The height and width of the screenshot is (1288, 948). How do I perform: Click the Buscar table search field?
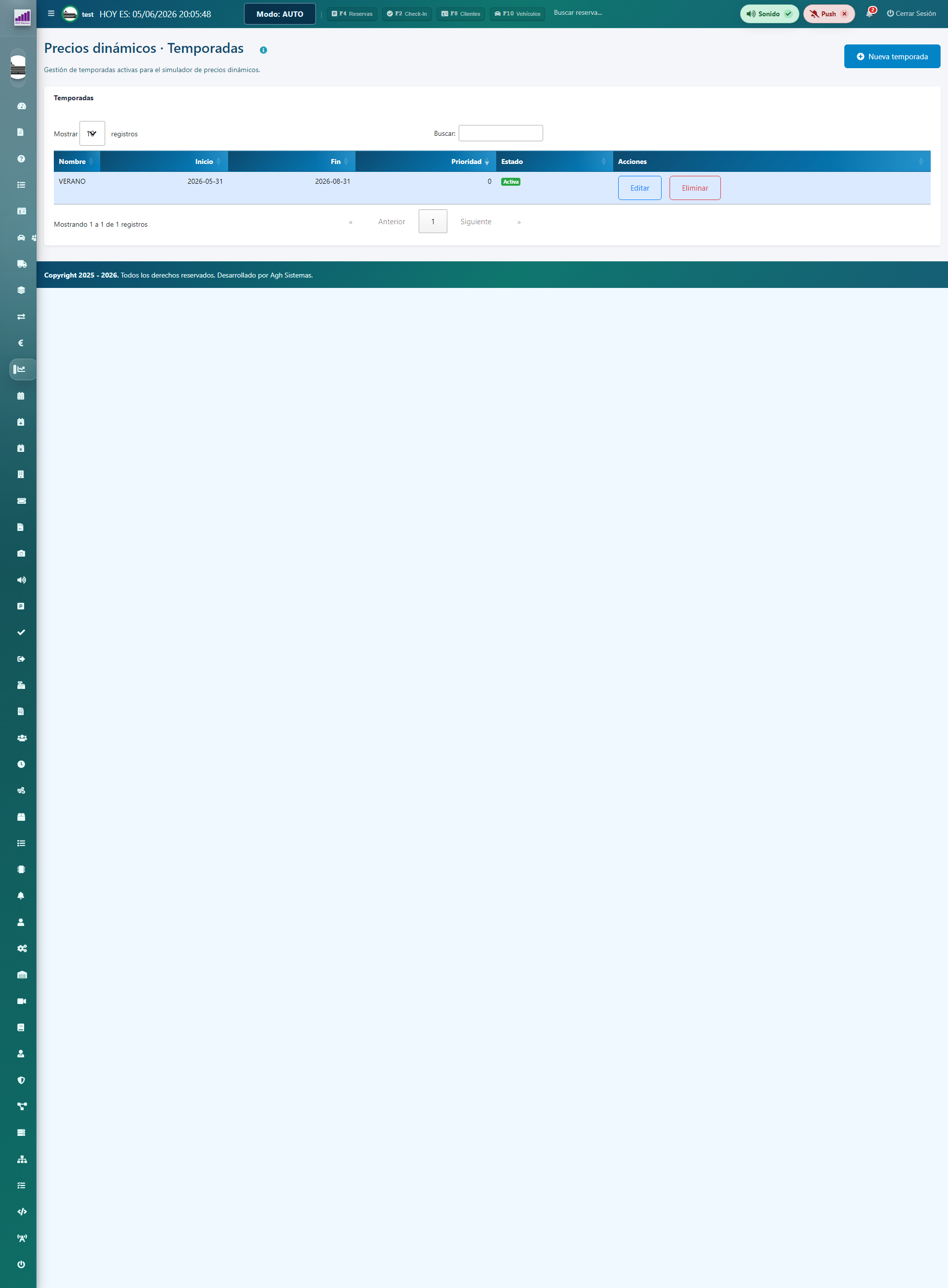pos(500,133)
